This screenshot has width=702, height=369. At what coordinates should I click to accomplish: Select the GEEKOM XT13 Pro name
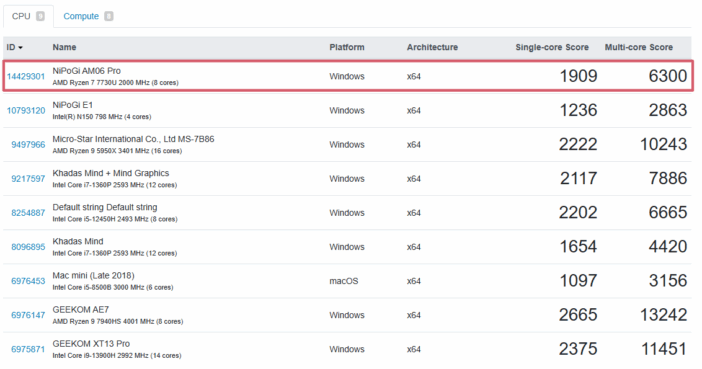click(91, 343)
